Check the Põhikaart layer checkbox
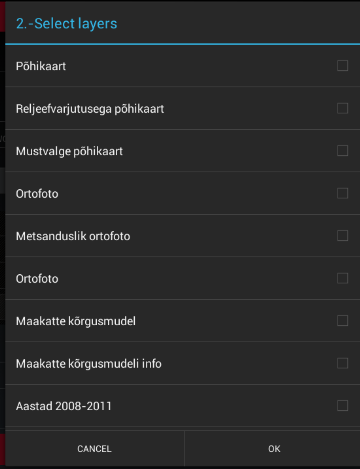The height and width of the screenshot is (469, 360). click(x=342, y=66)
